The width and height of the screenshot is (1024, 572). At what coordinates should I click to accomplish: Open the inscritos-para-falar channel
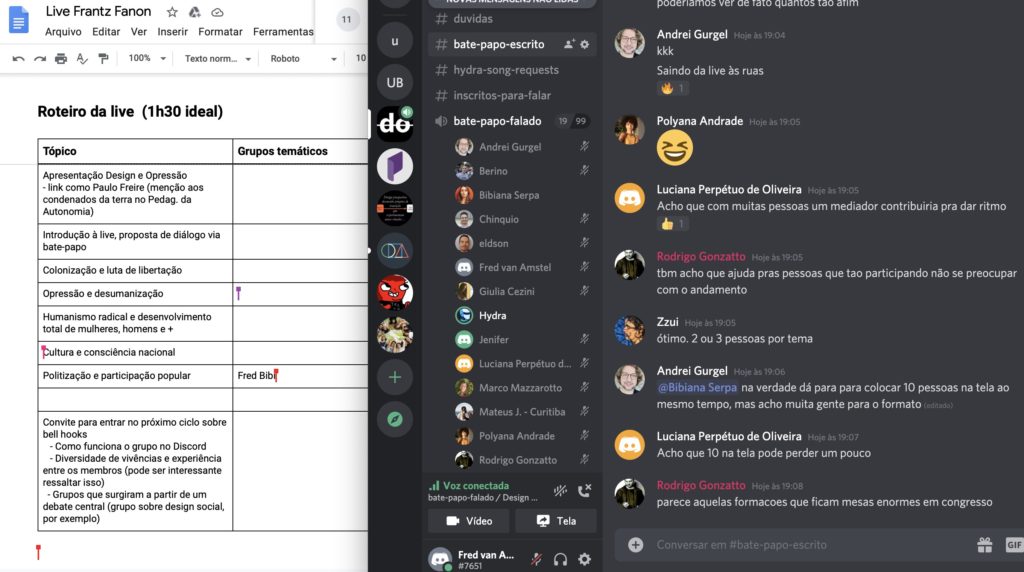click(512, 95)
